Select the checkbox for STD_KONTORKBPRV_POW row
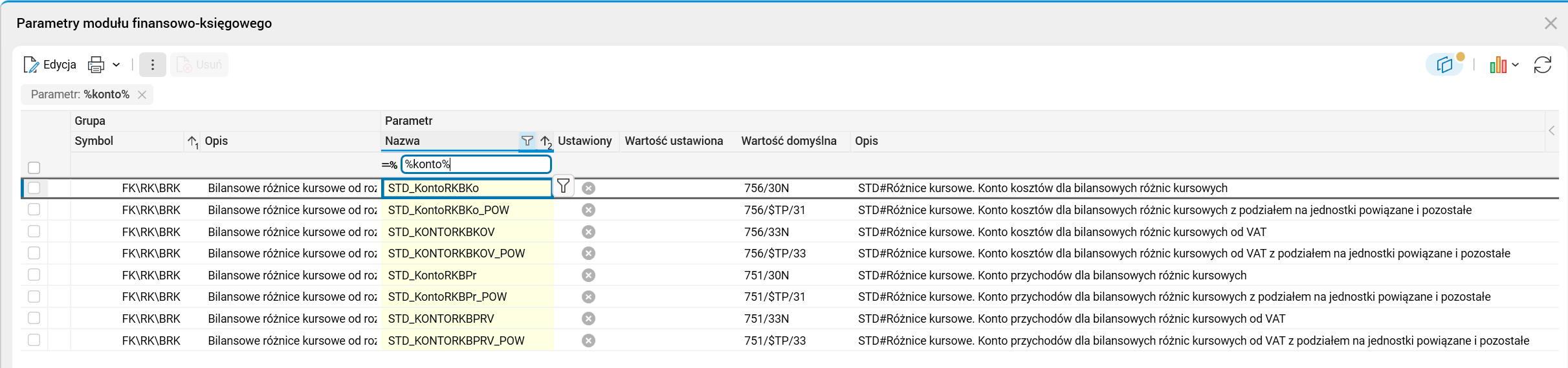The height and width of the screenshot is (368, 1568). coord(34,340)
